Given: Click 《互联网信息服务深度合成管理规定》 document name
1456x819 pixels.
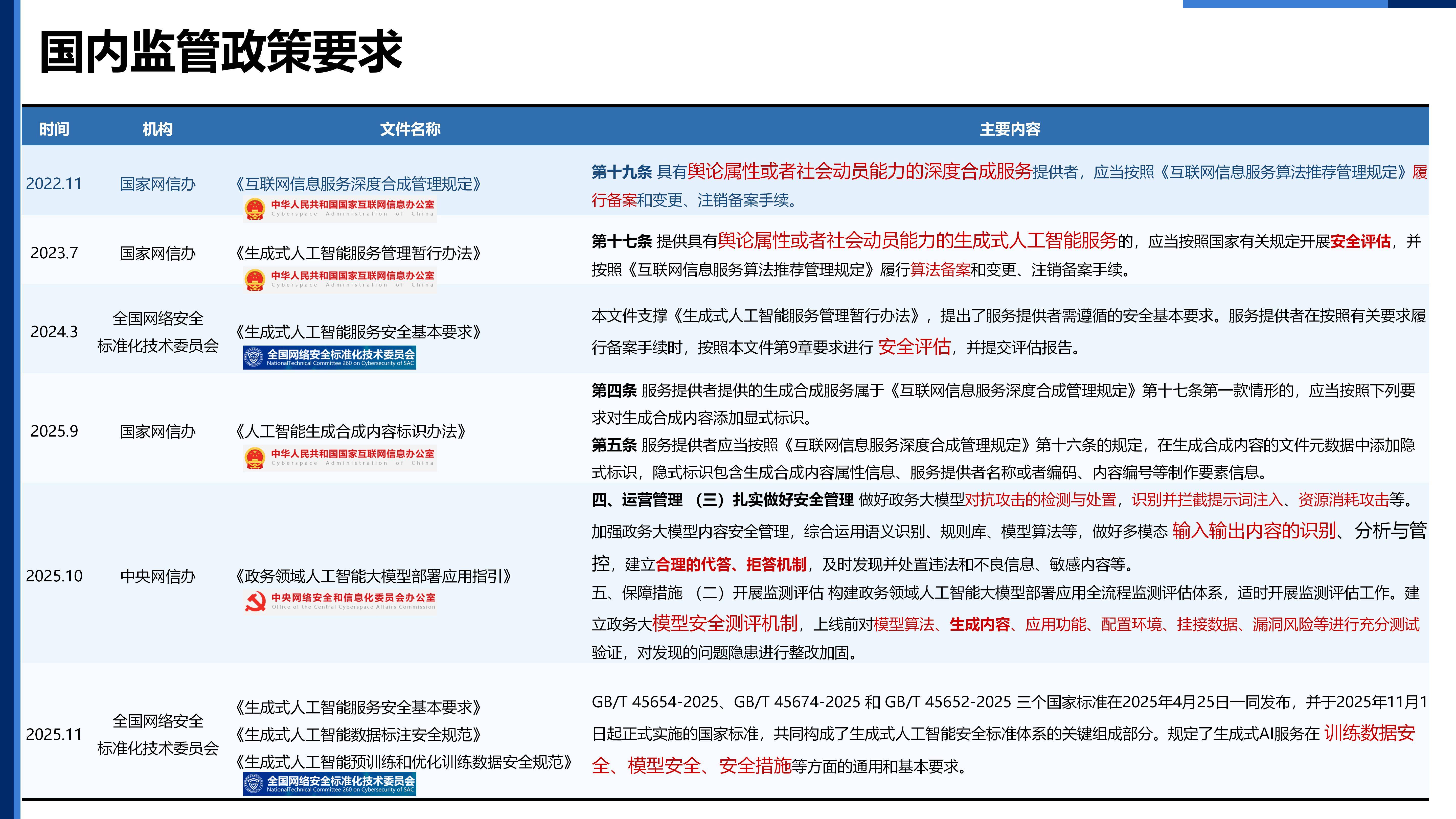Looking at the screenshot, I should click(x=358, y=184).
